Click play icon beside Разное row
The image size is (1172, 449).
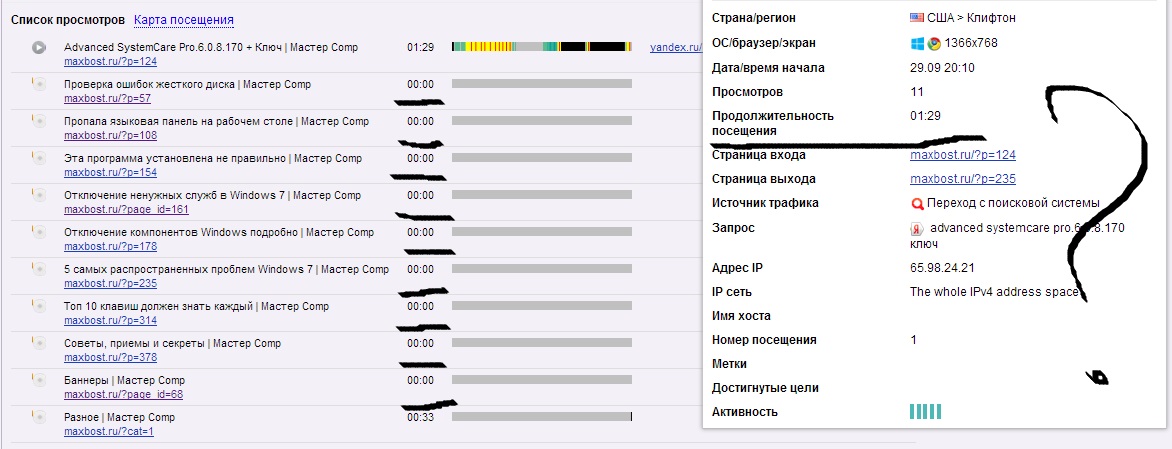coord(39,417)
